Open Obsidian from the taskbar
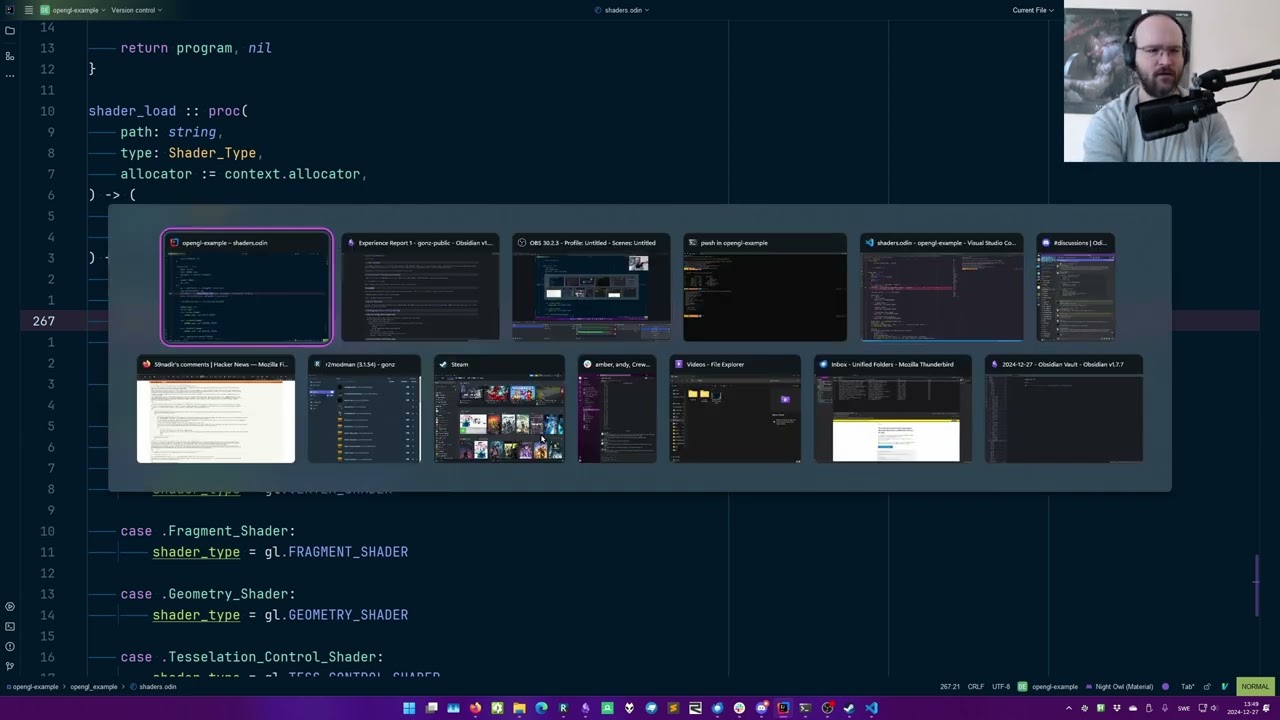 (x=585, y=708)
